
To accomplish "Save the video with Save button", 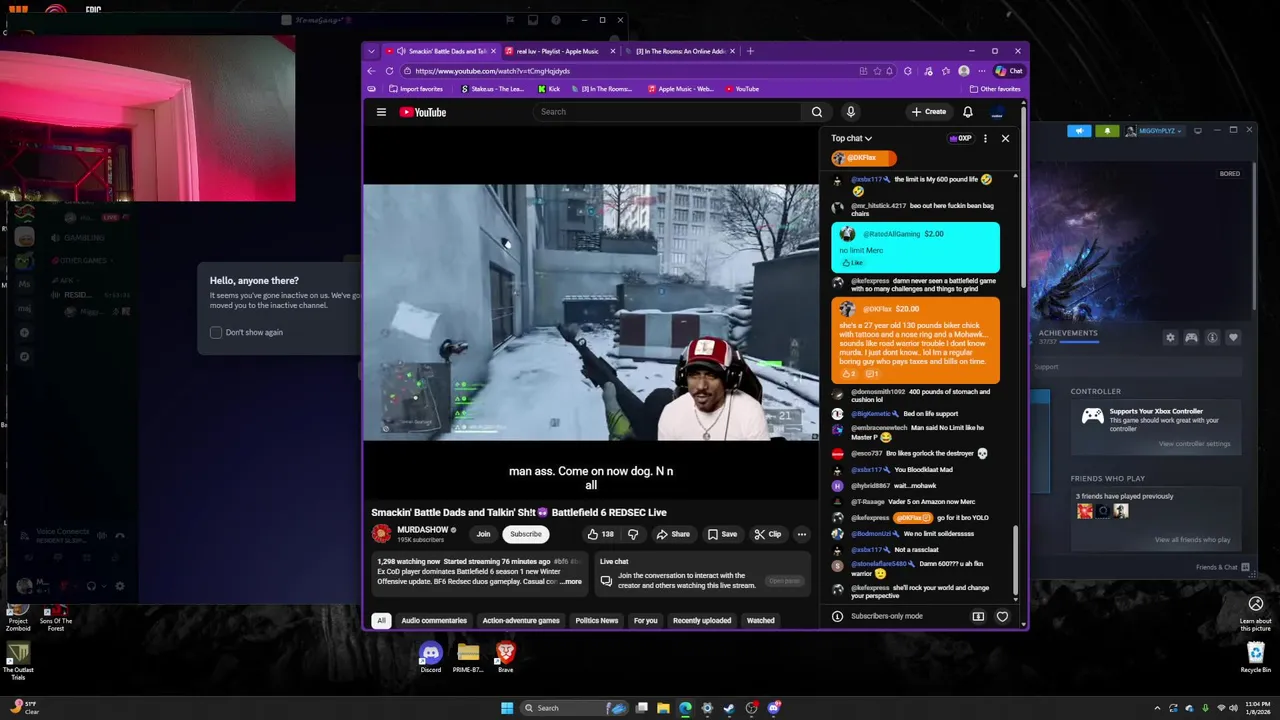I will [722, 534].
